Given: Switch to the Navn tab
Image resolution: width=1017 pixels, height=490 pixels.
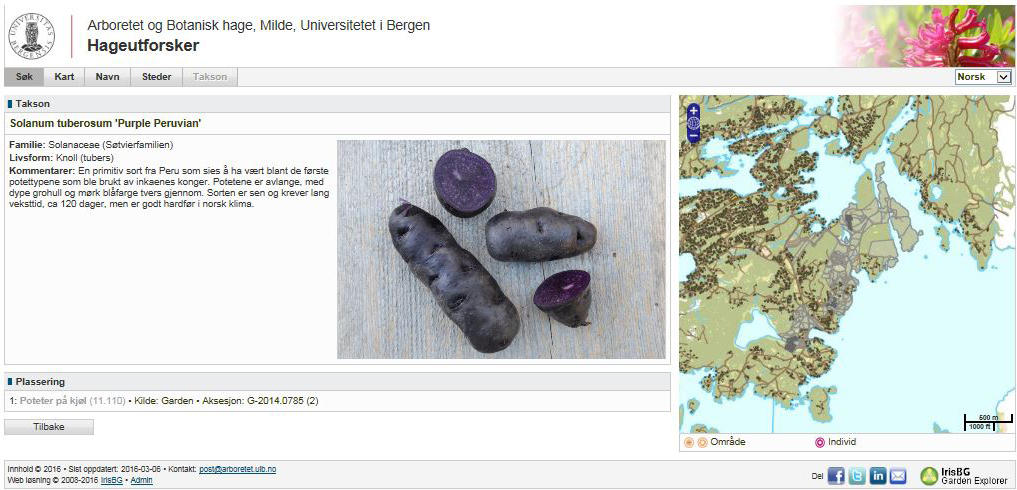Looking at the screenshot, I should (x=108, y=77).
